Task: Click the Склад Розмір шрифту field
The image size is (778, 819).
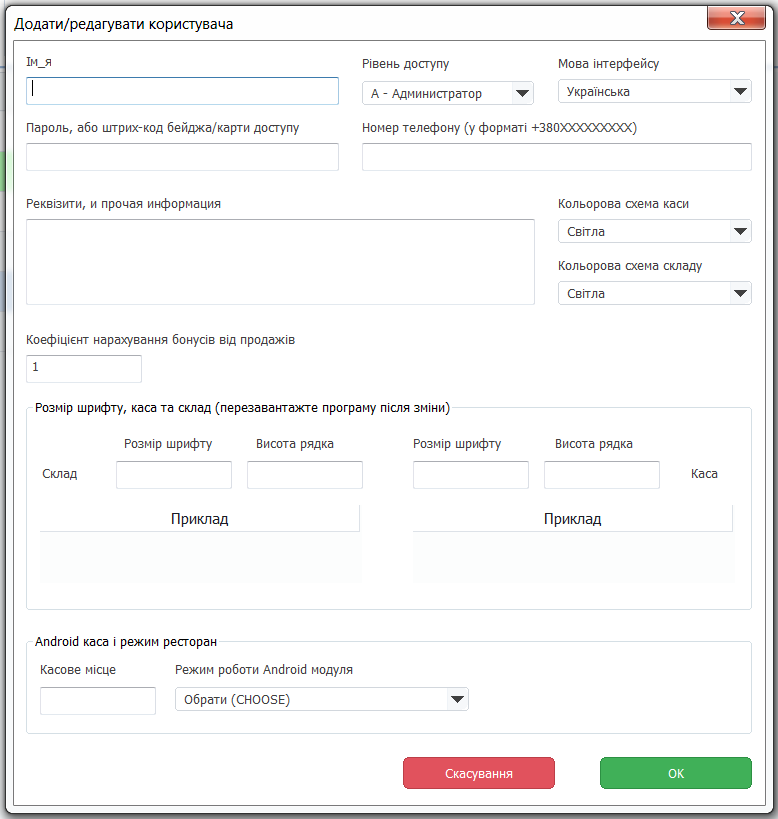Action: coord(174,475)
